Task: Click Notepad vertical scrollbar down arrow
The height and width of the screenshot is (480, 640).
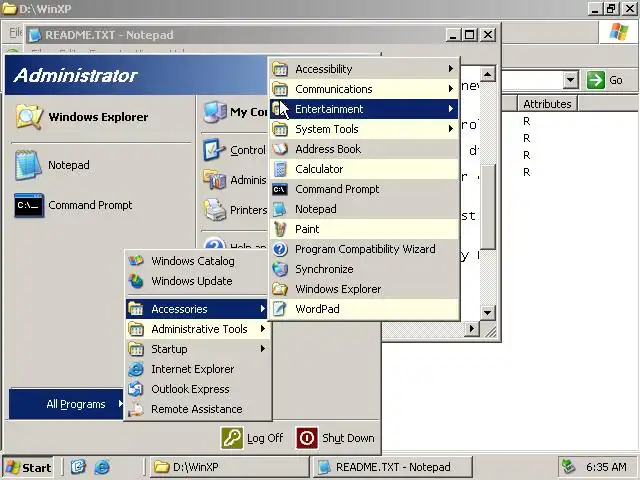Action: click(x=488, y=313)
